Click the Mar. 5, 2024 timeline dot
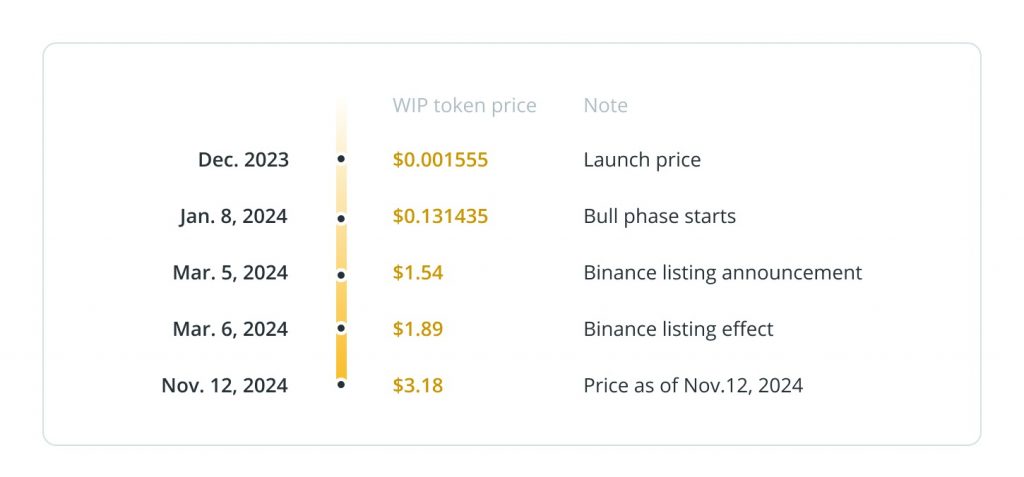This screenshot has height=477, width=1024. [341, 276]
